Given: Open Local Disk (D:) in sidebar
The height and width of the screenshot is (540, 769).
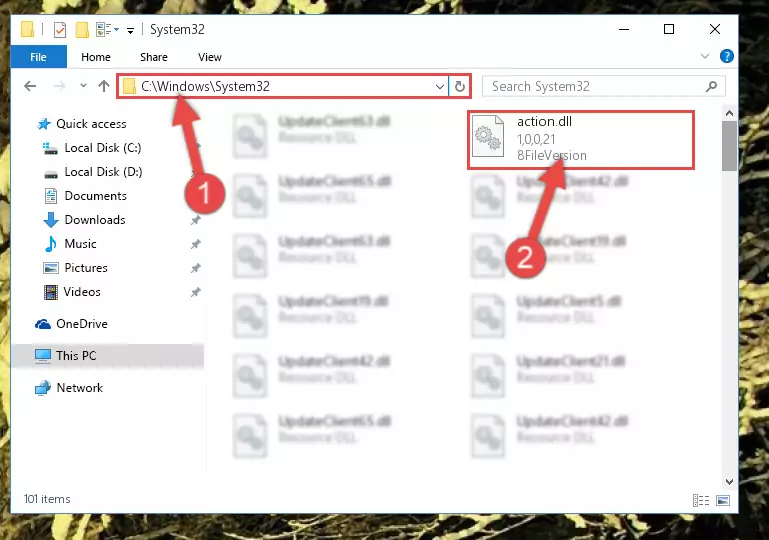Looking at the screenshot, I should coord(103,172).
